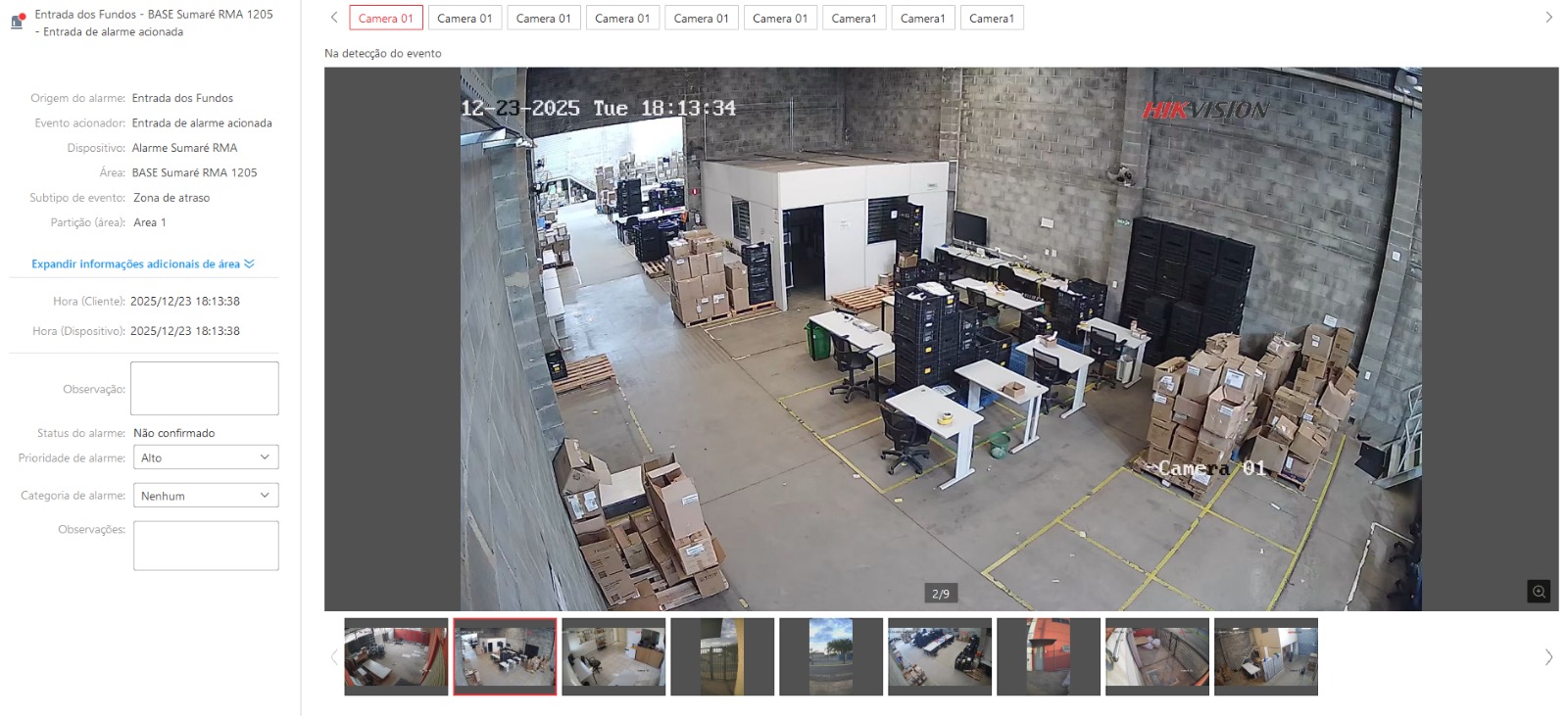The width and height of the screenshot is (1568, 719).
Task: Click the magnifier zoom icon on the camera image
Action: tap(1539, 592)
